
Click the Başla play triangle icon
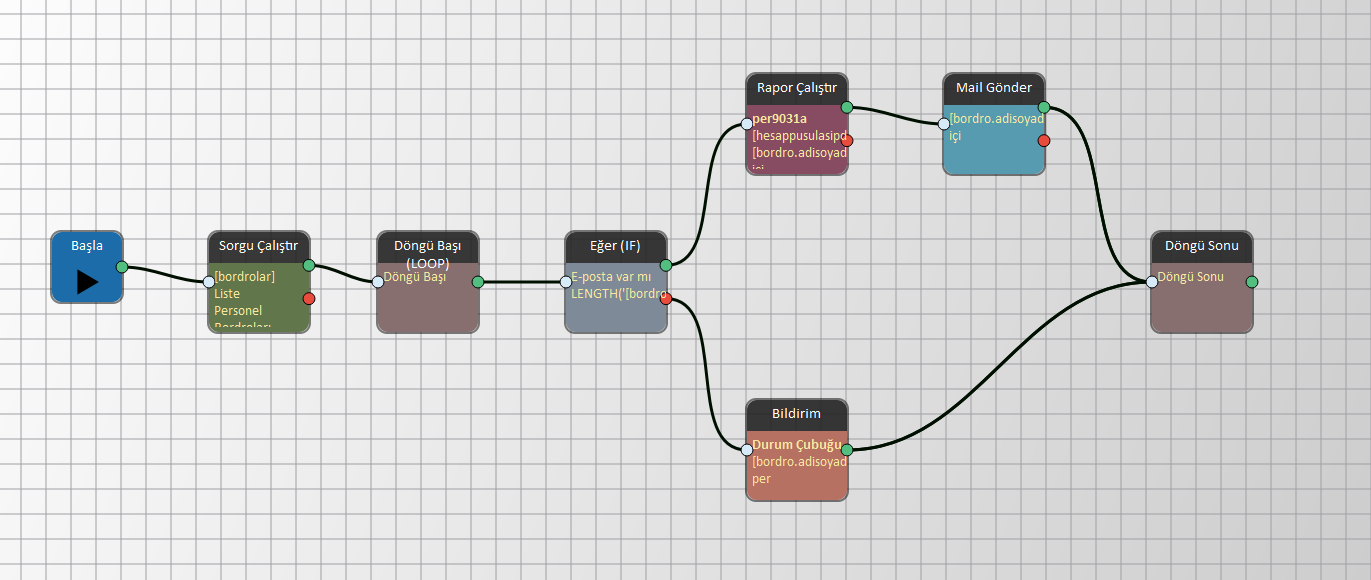(x=87, y=282)
